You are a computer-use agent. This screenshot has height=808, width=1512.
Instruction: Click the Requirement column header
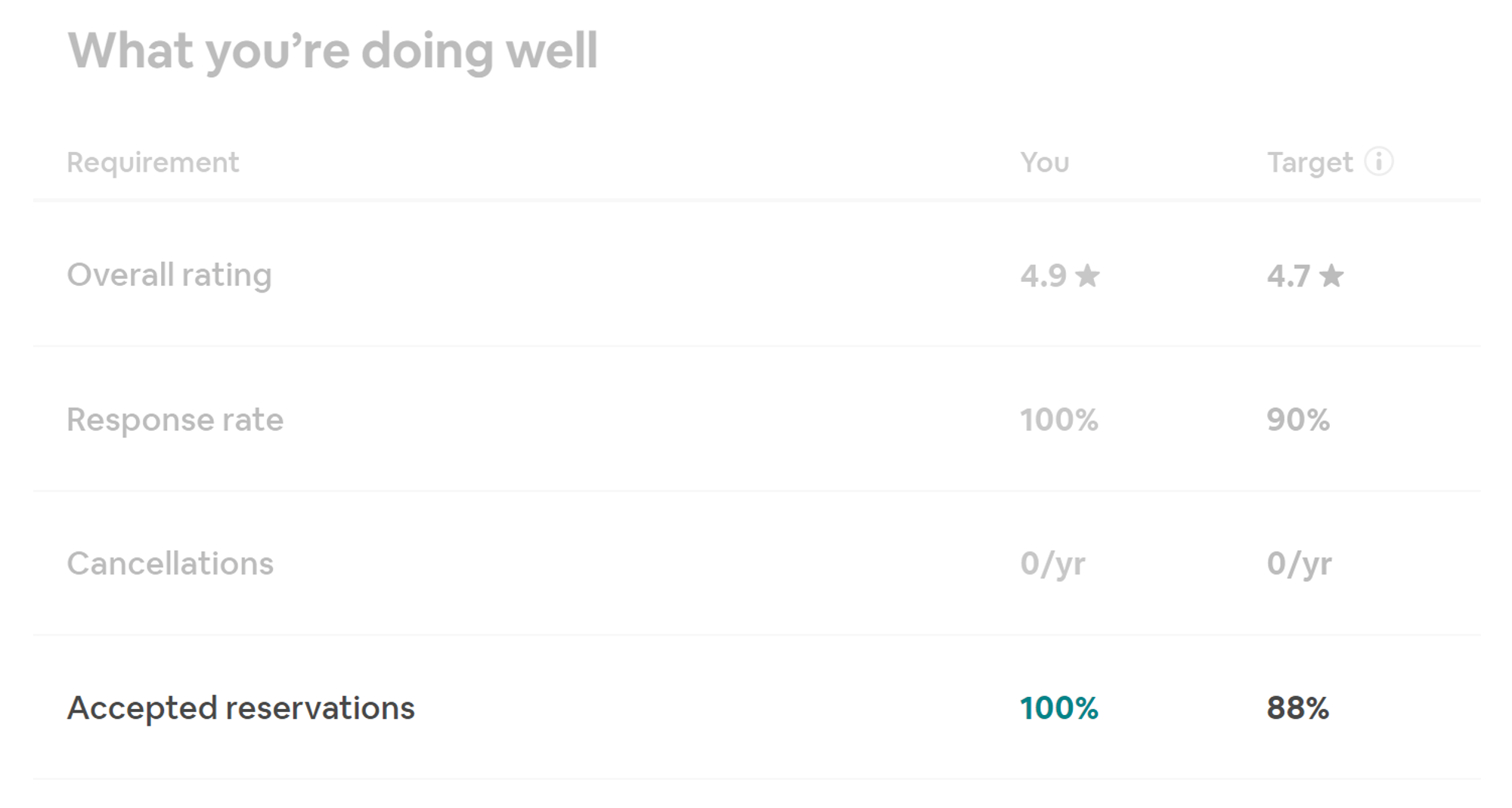click(153, 163)
